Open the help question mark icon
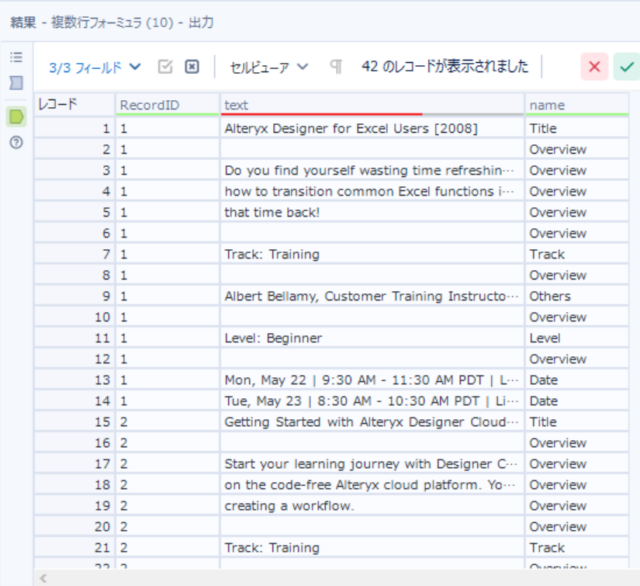The height and width of the screenshot is (586, 640). point(16,142)
